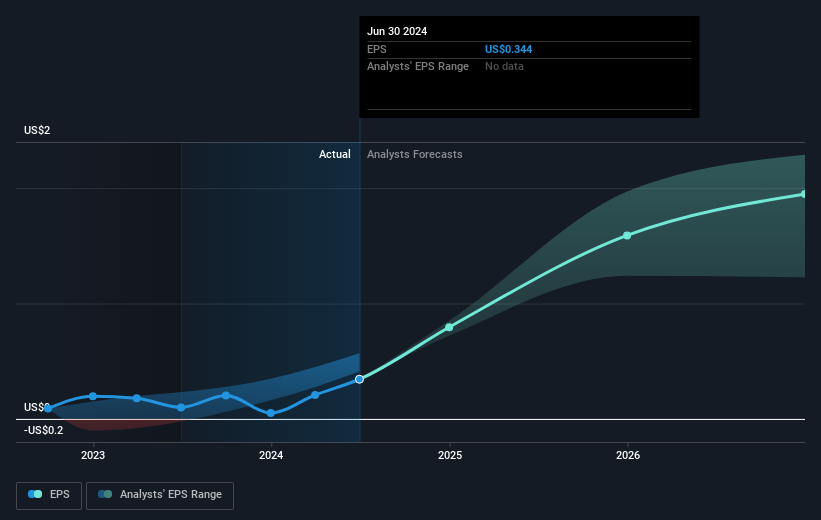Click the -US$0.2 y-axis label
The height and width of the screenshot is (520, 821).
point(43,430)
